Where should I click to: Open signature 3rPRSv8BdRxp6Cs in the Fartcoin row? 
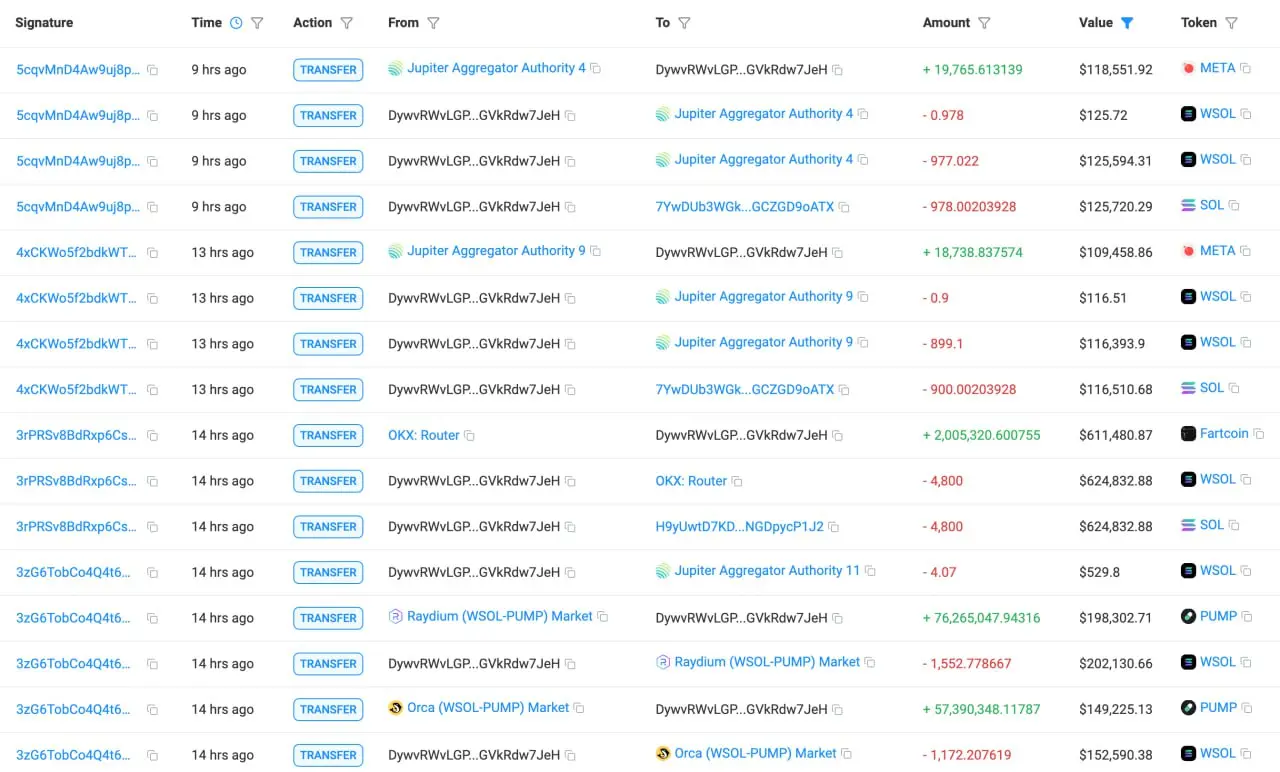click(77, 436)
